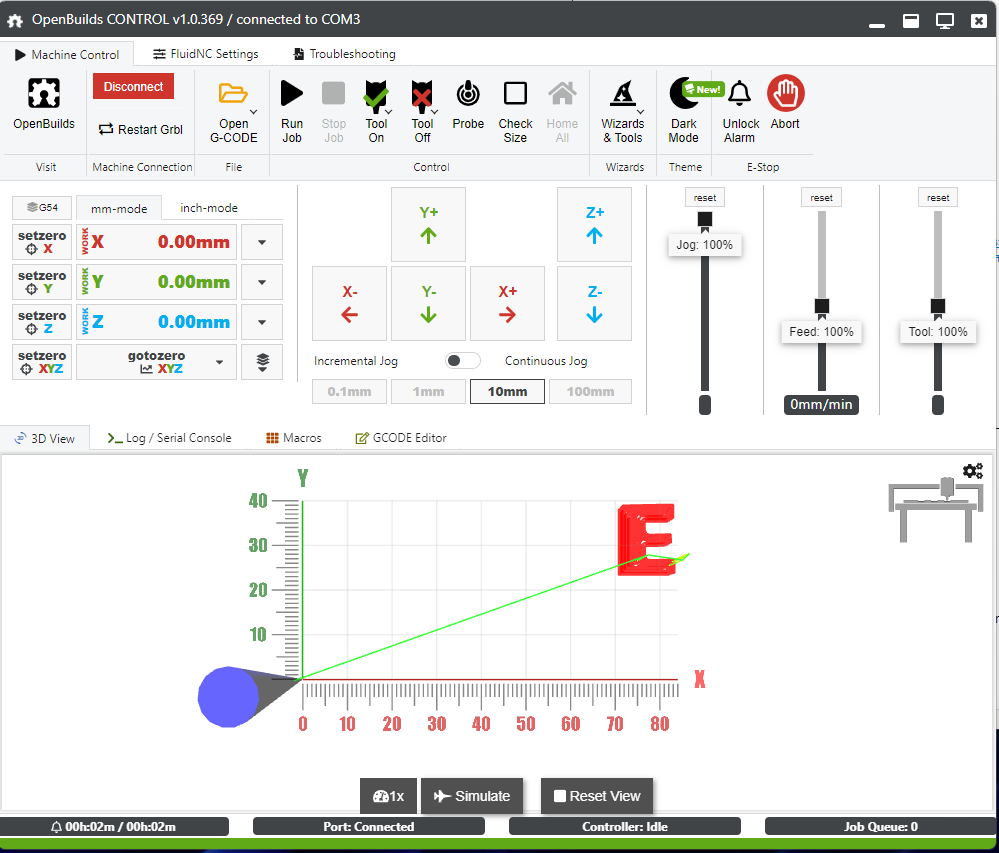Click the Jog override slider handle
This screenshot has width=999, height=853.
point(705,220)
